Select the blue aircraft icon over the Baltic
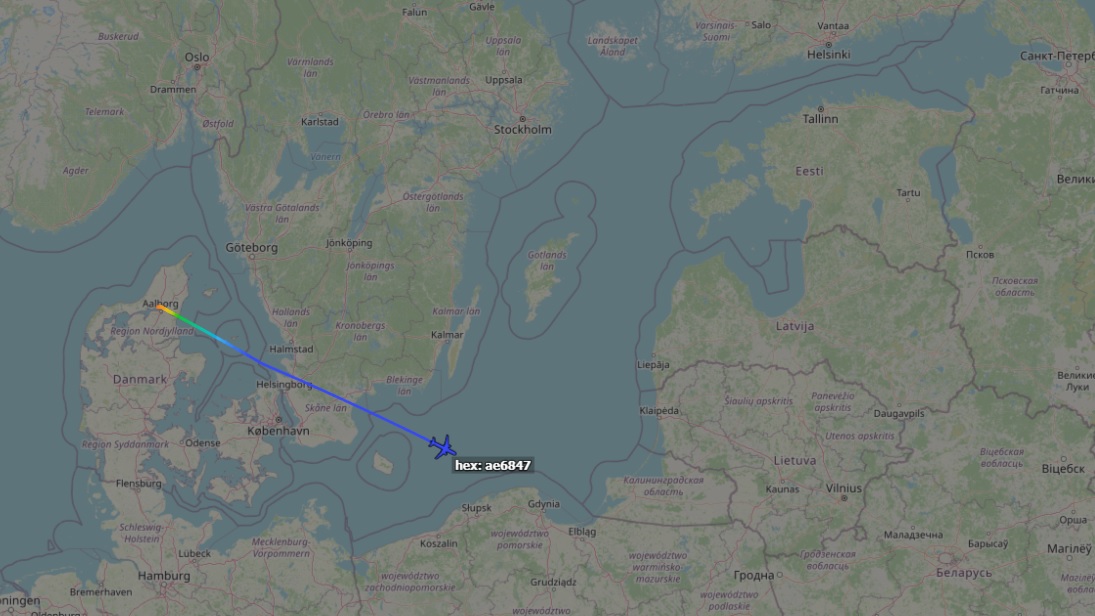 (443, 446)
